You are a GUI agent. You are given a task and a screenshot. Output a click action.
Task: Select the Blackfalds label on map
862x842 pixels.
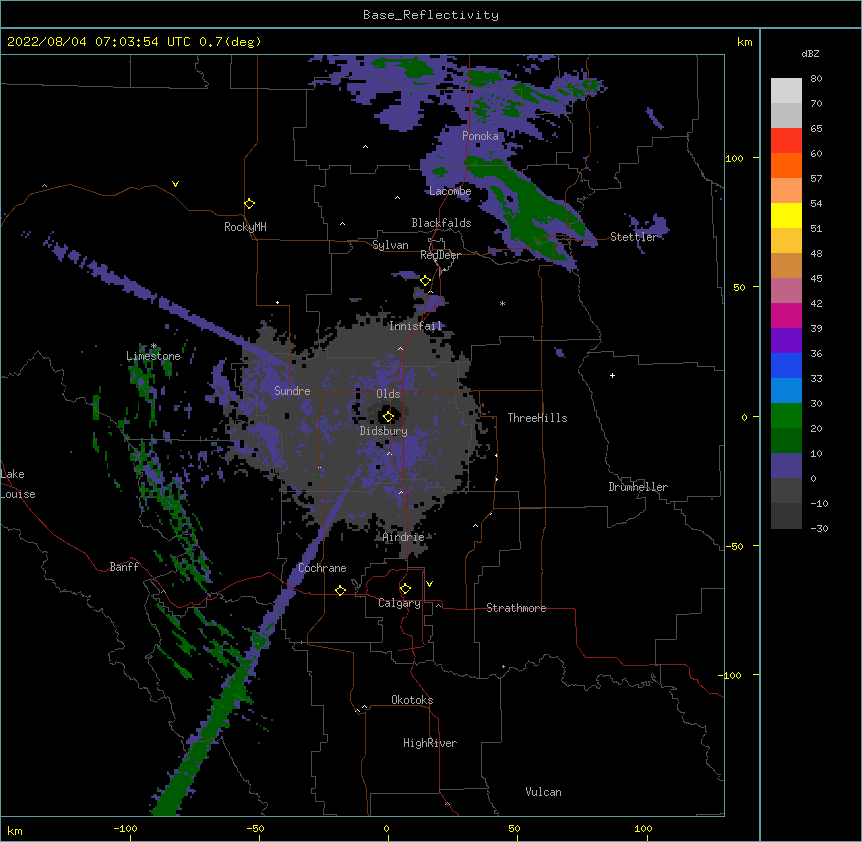point(441,223)
